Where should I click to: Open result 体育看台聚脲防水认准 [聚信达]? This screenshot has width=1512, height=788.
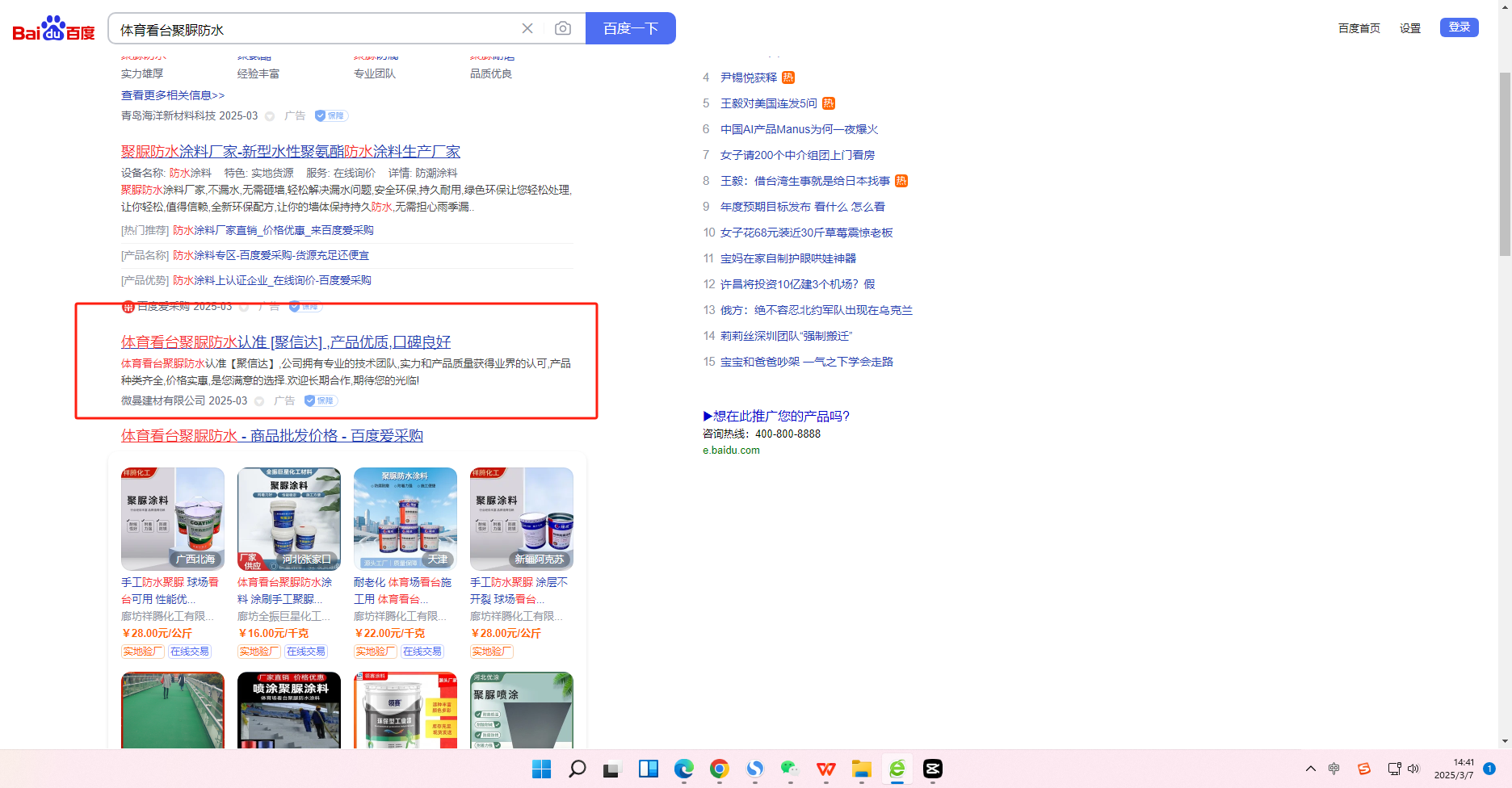pos(286,342)
